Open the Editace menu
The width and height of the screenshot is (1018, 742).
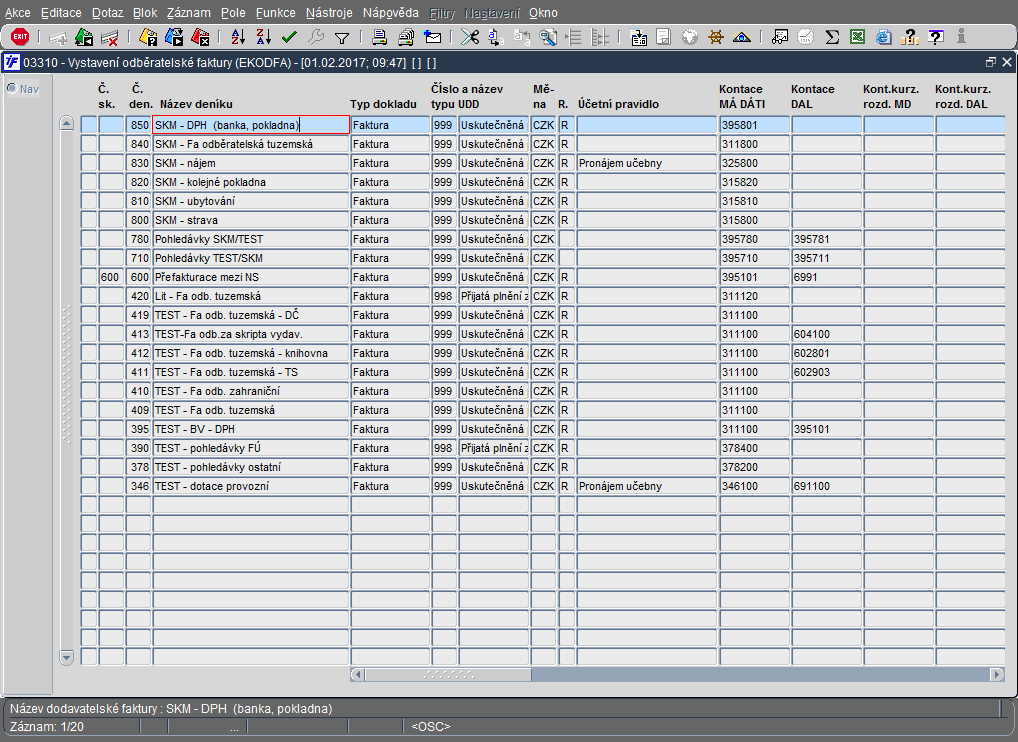(61, 12)
